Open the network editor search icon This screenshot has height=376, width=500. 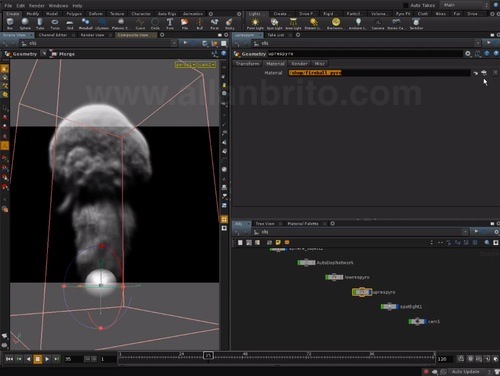pyautogui.click(x=487, y=243)
